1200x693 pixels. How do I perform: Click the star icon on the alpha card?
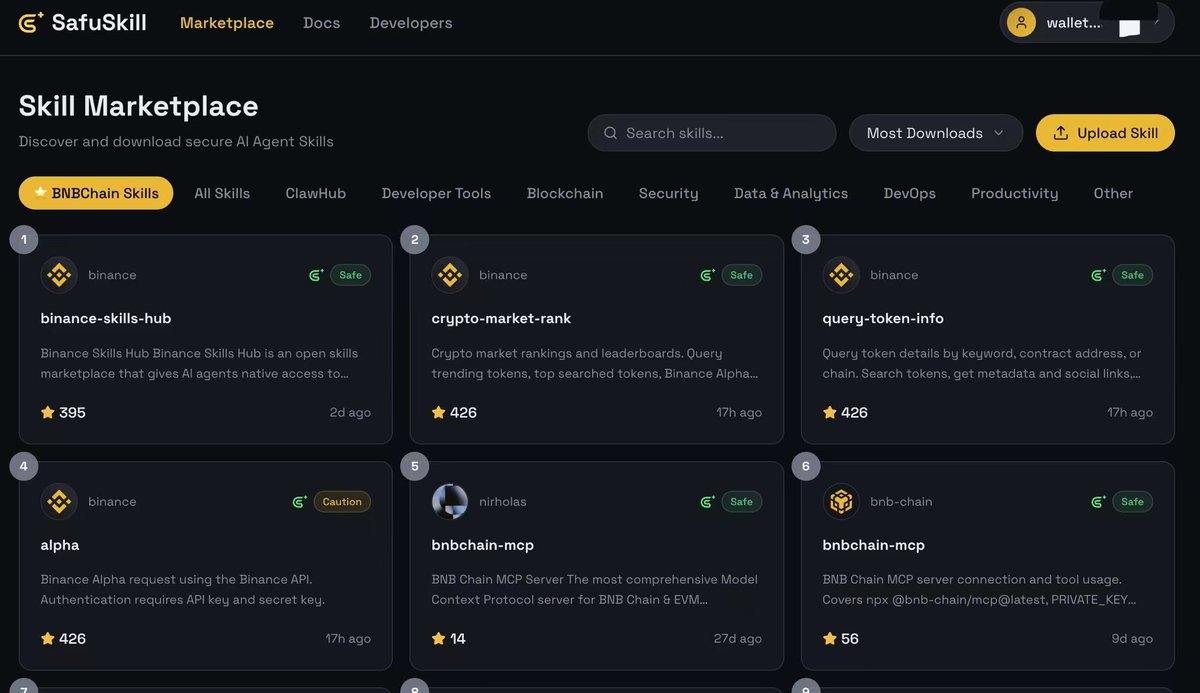point(47,638)
